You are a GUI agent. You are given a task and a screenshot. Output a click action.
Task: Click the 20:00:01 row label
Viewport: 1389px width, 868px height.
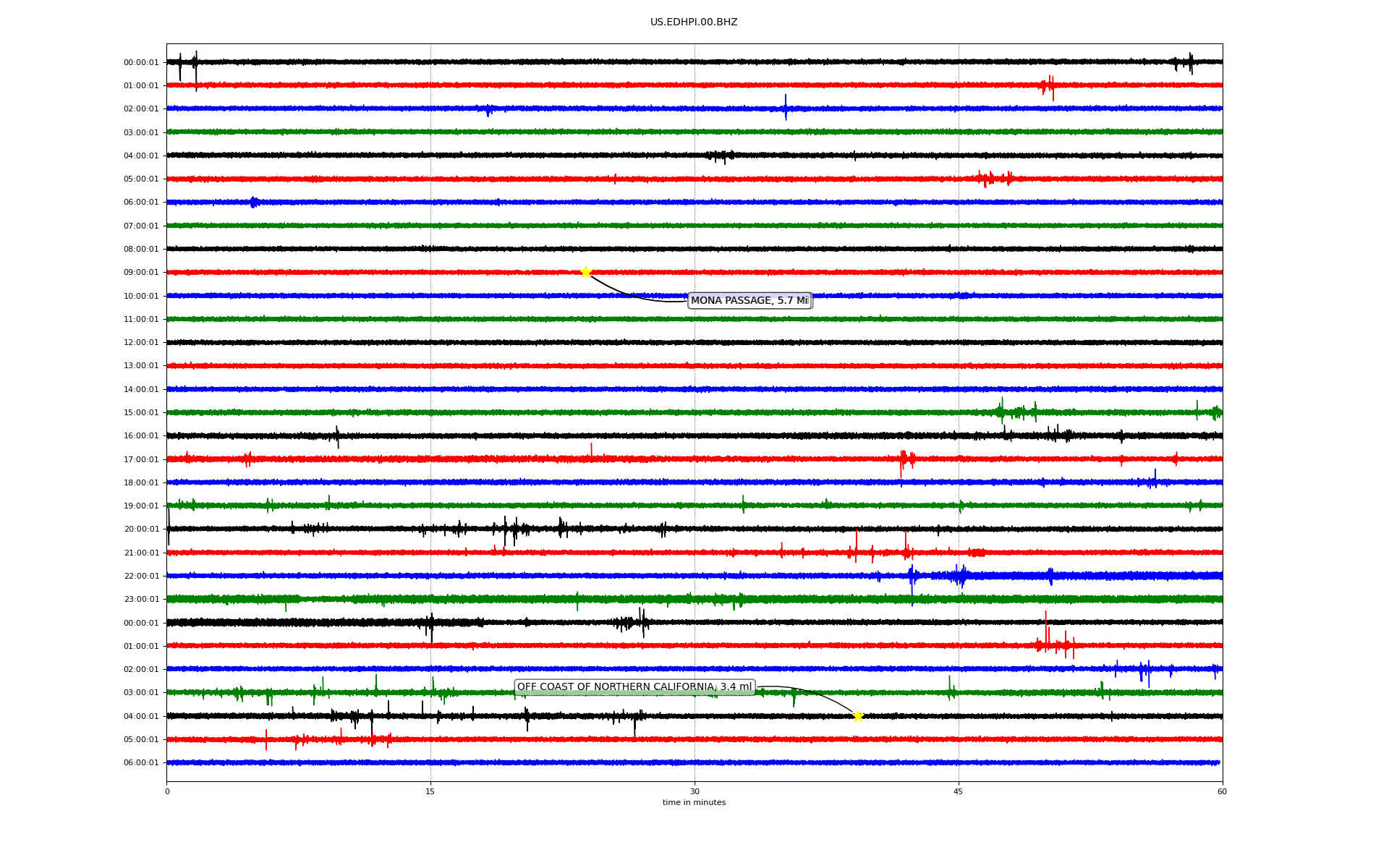(x=141, y=529)
